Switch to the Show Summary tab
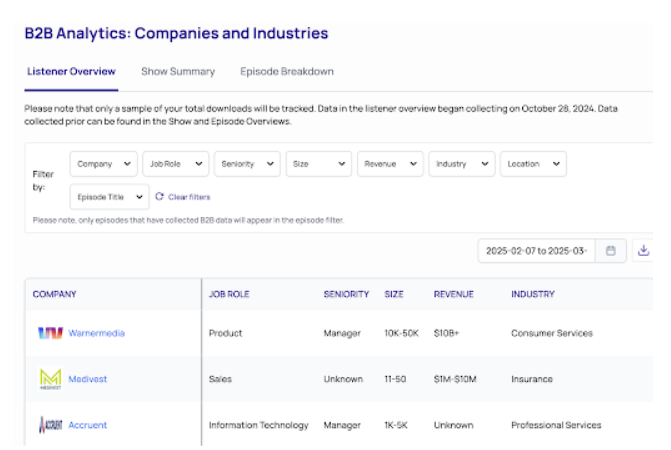 click(x=178, y=71)
